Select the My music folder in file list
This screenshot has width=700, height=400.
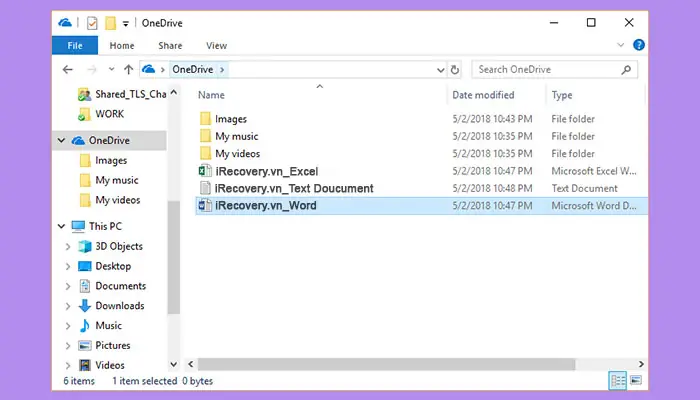(237, 137)
